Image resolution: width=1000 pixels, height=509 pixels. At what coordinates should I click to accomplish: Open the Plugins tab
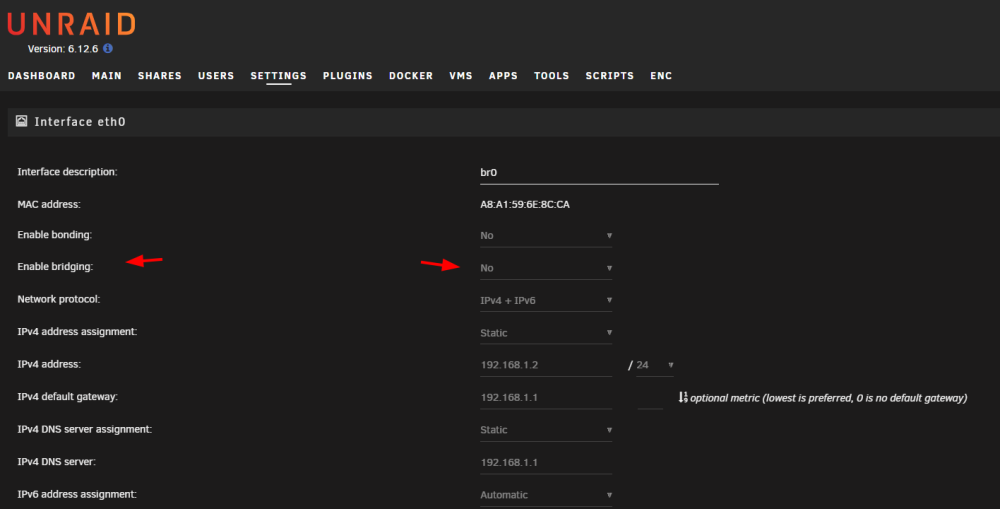(x=348, y=76)
